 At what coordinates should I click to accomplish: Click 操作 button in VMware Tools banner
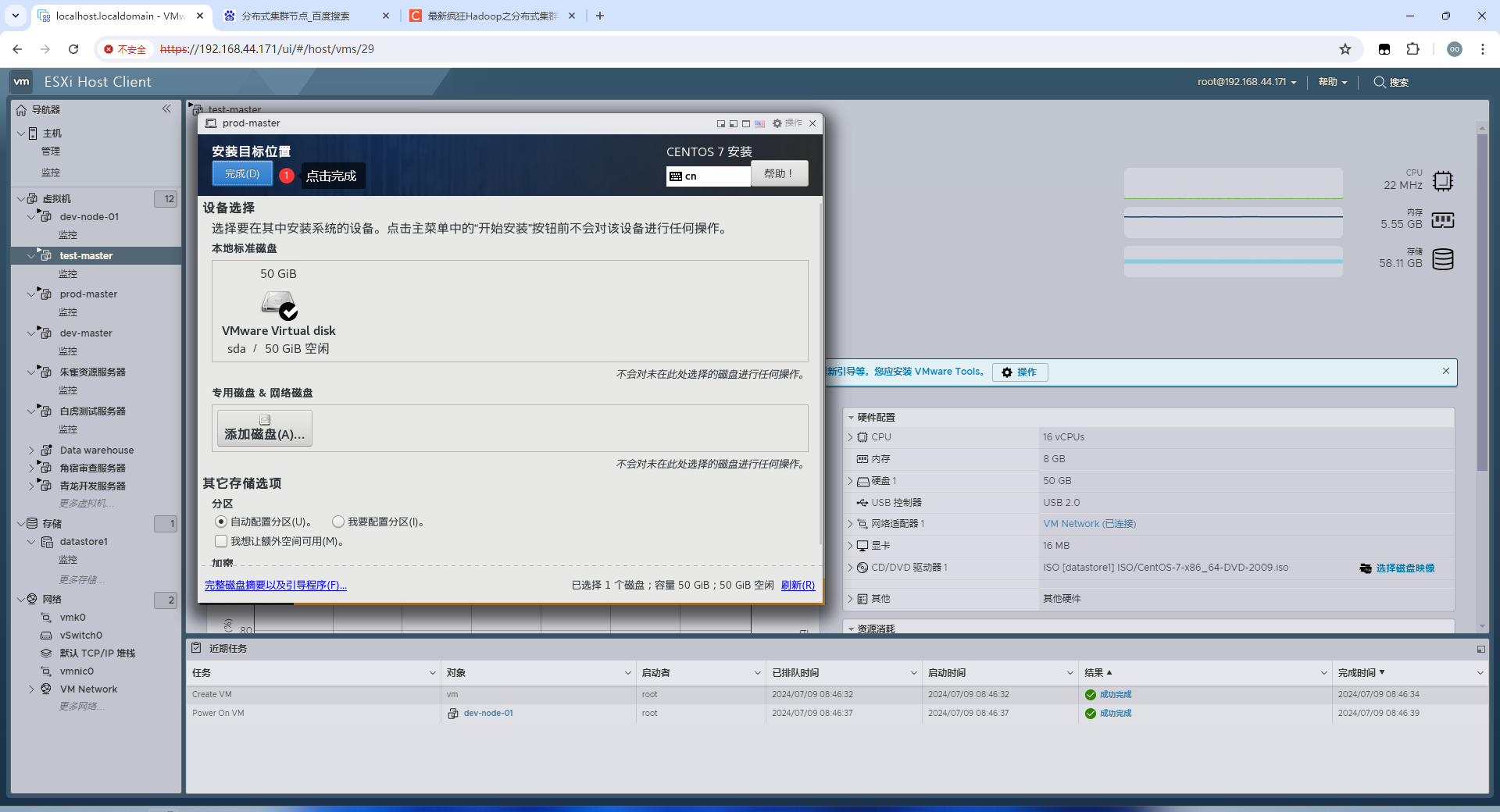click(1020, 372)
